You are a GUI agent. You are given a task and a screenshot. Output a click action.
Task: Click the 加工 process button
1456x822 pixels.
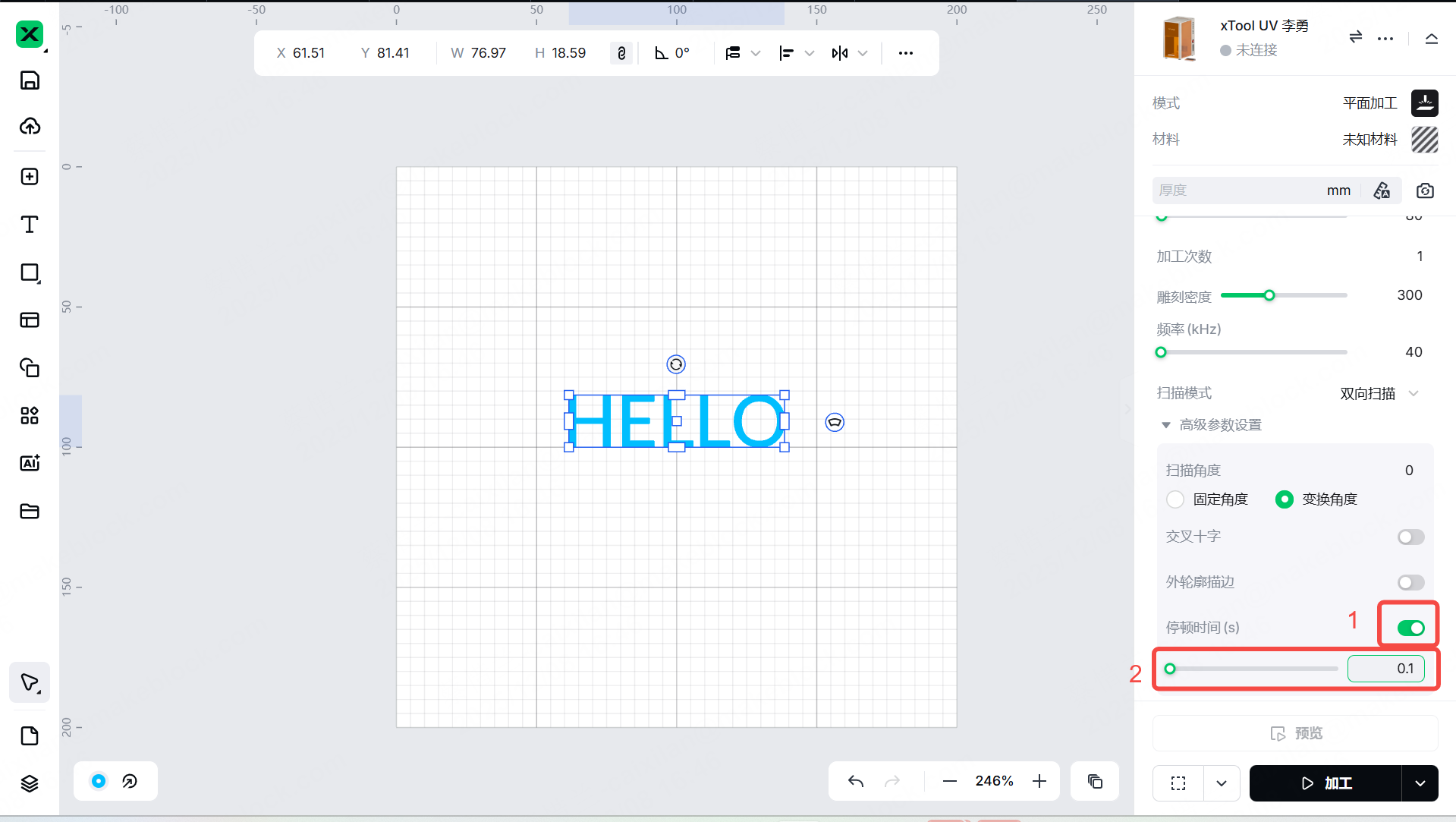tap(1325, 783)
